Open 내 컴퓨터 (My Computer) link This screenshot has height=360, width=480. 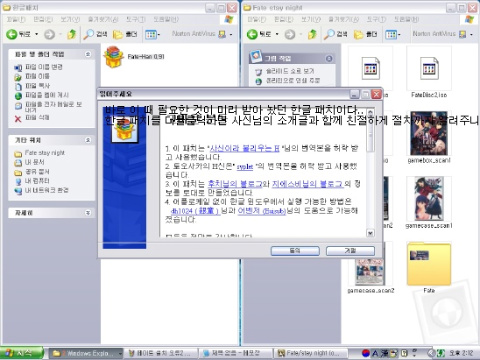pyautogui.click(x=37, y=181)
